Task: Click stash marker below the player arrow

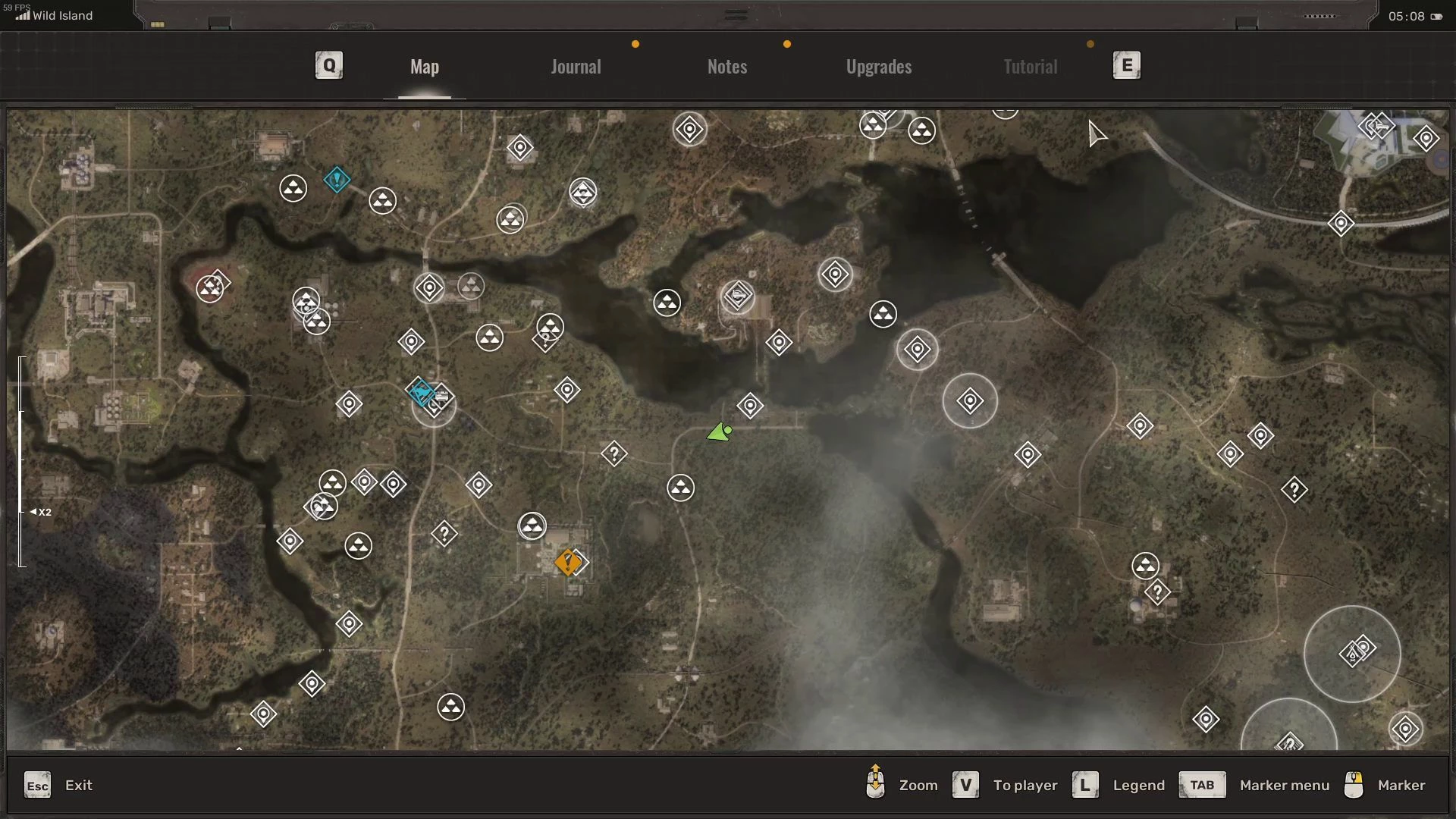Action: pos(680,488)
